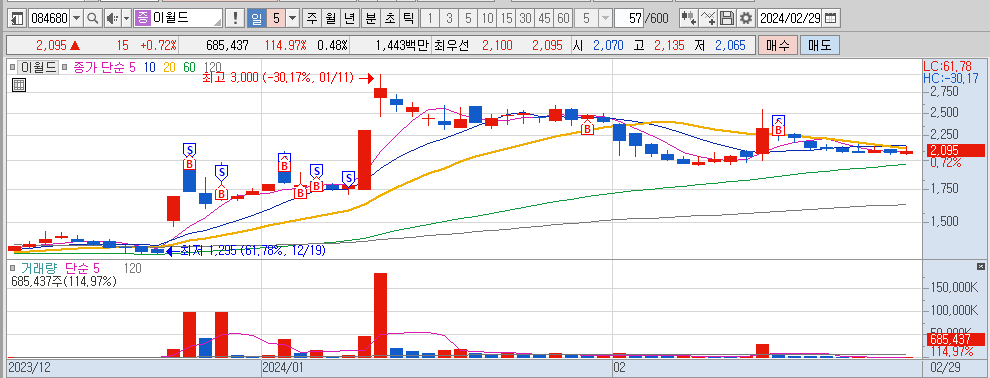The width and height of the screenshot is (990, 378).
Task: Click the 2024/01 timeline label
Action: pyautogui.click(x=283, y=366)
